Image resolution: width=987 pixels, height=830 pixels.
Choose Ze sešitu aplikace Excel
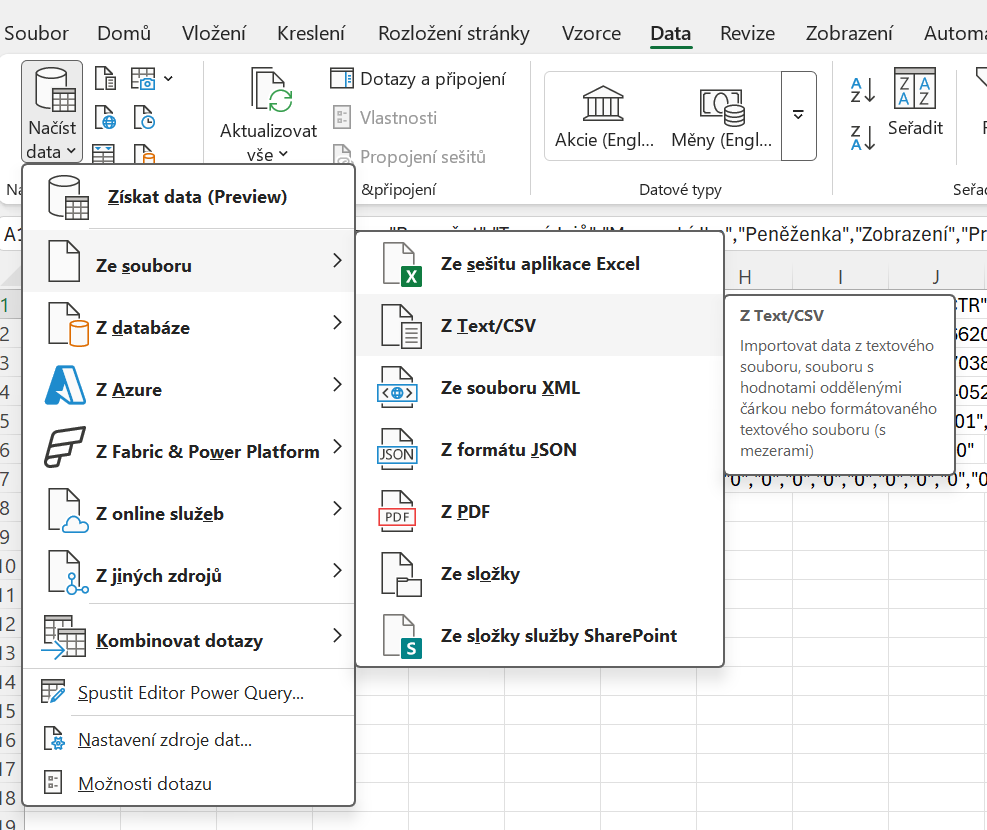[x=540, y=264]
